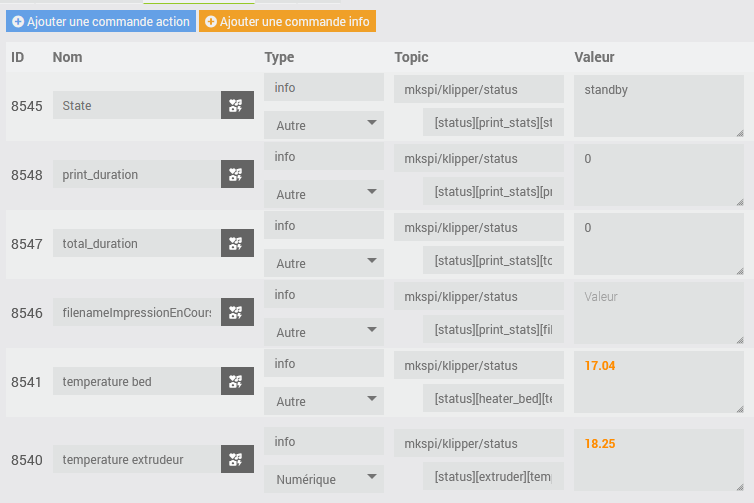Click the icon button beside temperature extrudeur
This screenshot has width=754, height=503.
click(x=237, y=460)
